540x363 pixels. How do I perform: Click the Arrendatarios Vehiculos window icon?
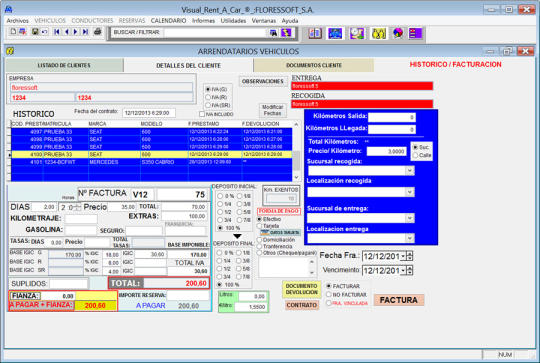tap(10, 51)
